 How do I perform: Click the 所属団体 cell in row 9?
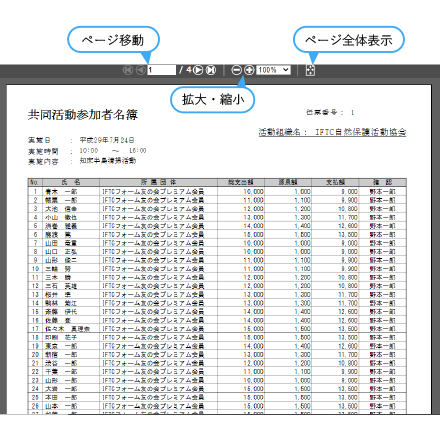click(158, 260)
